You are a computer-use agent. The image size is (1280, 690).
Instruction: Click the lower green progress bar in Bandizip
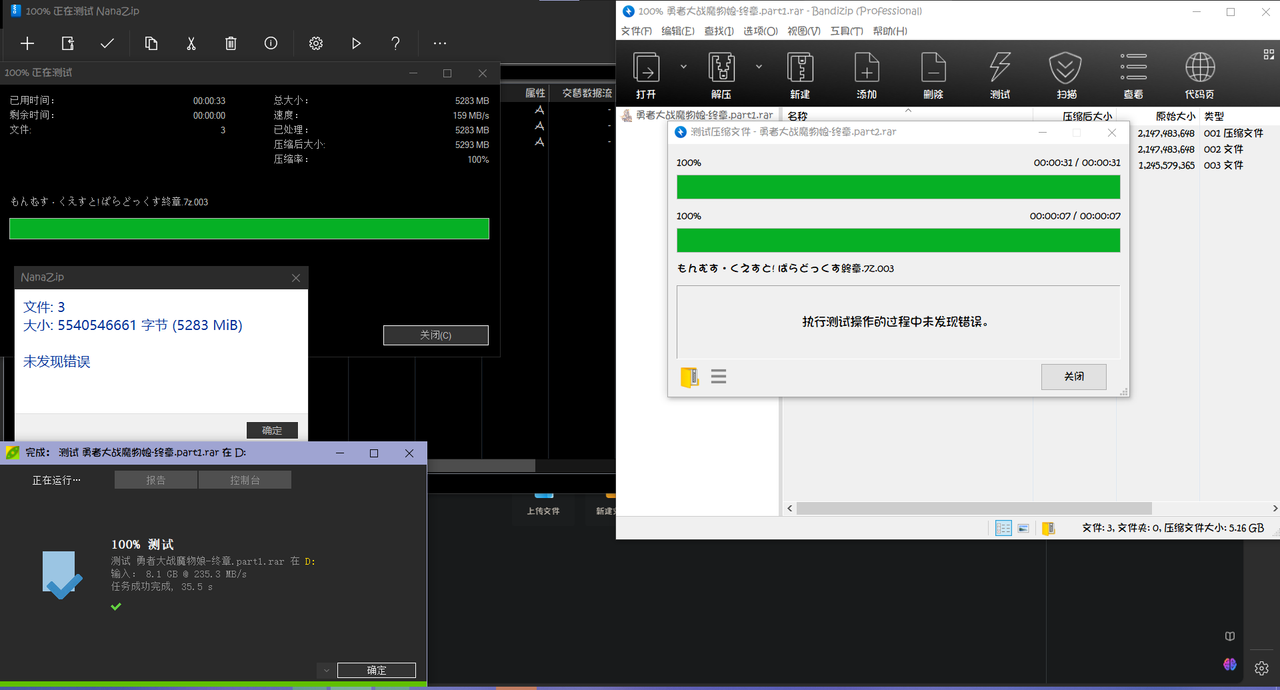(x=898, y=240)
